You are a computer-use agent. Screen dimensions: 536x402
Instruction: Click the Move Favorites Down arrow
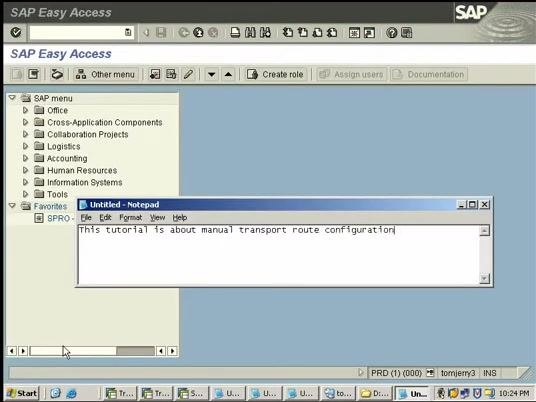212,74
